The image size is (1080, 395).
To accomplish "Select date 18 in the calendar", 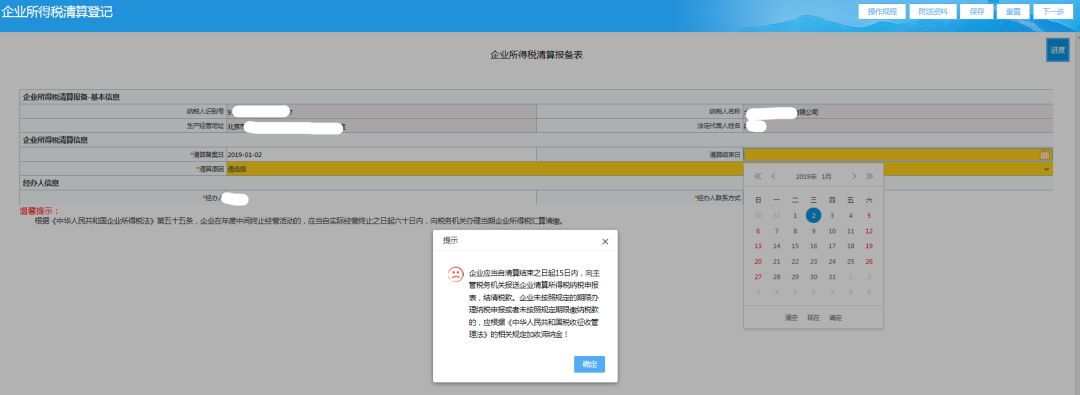I will point(851,246).
